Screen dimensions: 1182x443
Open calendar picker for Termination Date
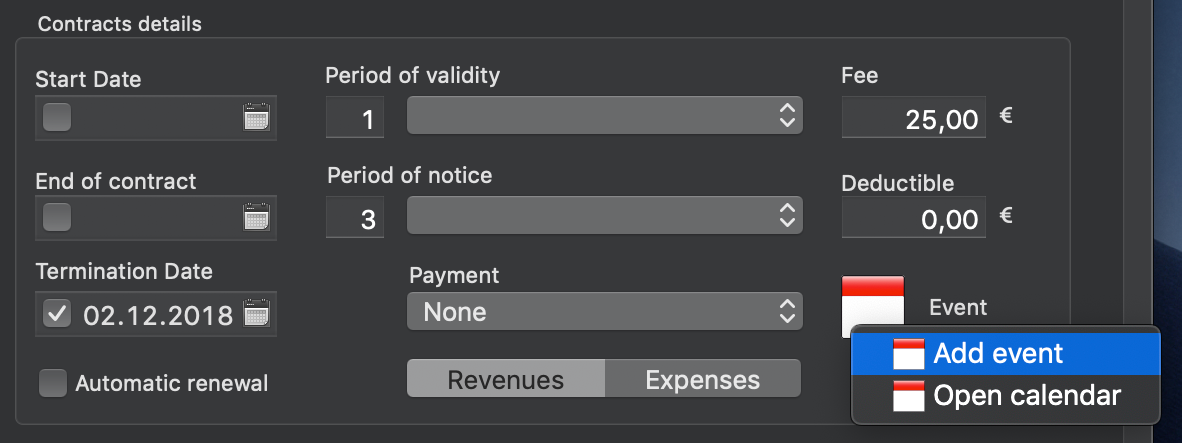(257, 314)
